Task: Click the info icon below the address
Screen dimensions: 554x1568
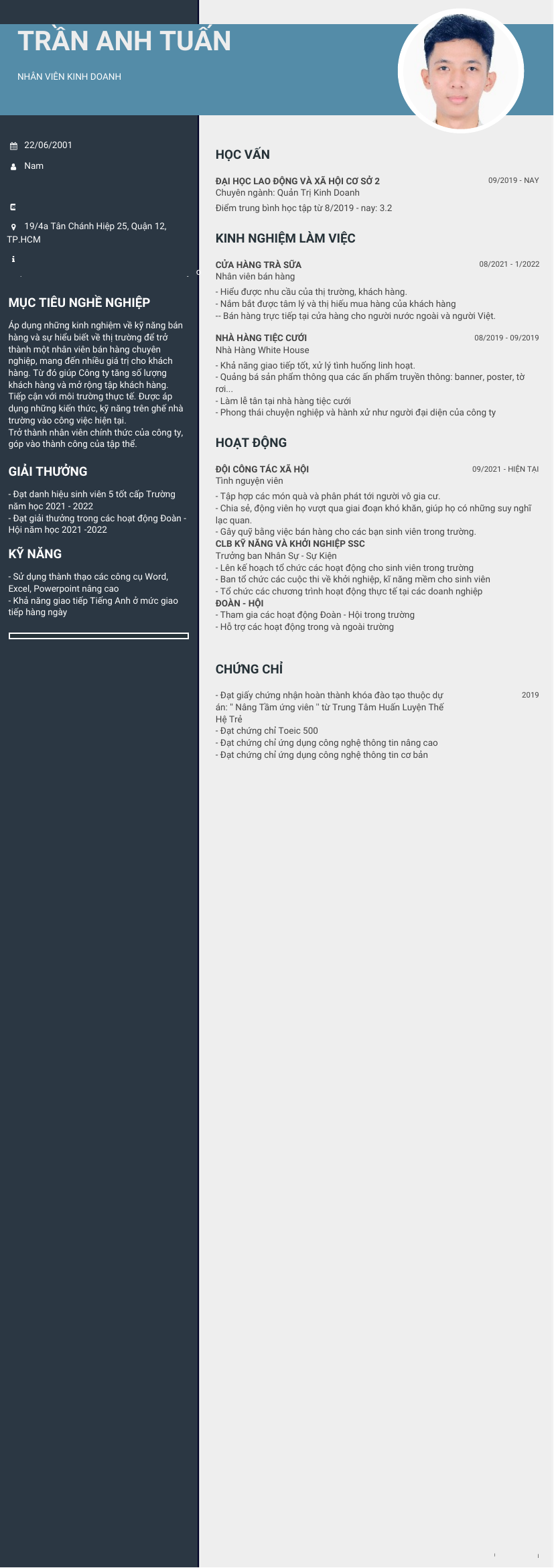Action: coord(13,259)
